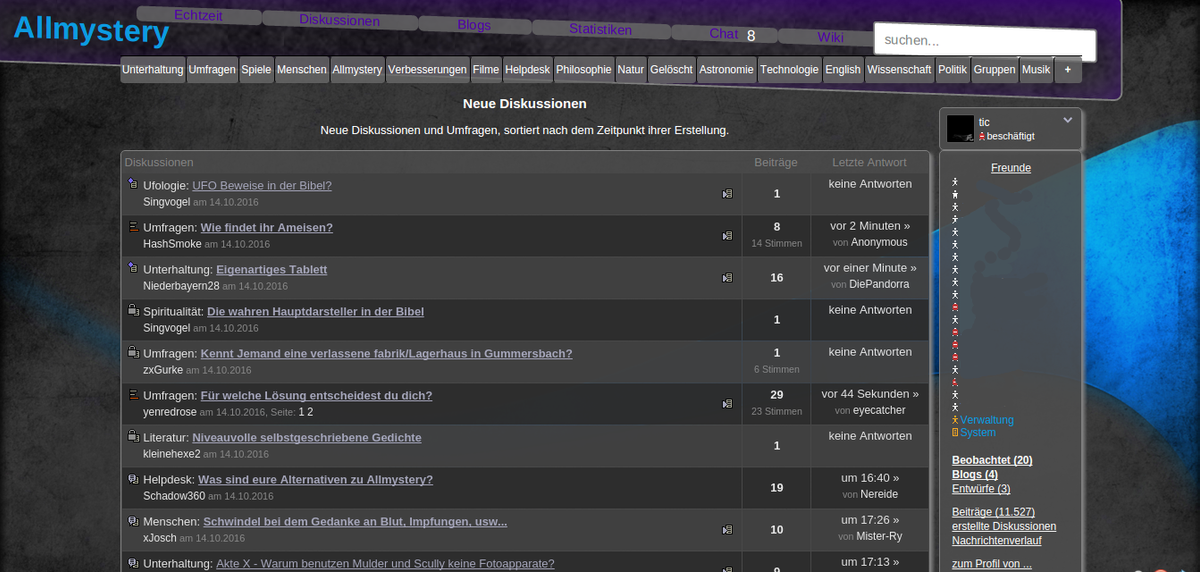Click the Allmystery site logo

(x=91, y=31)
